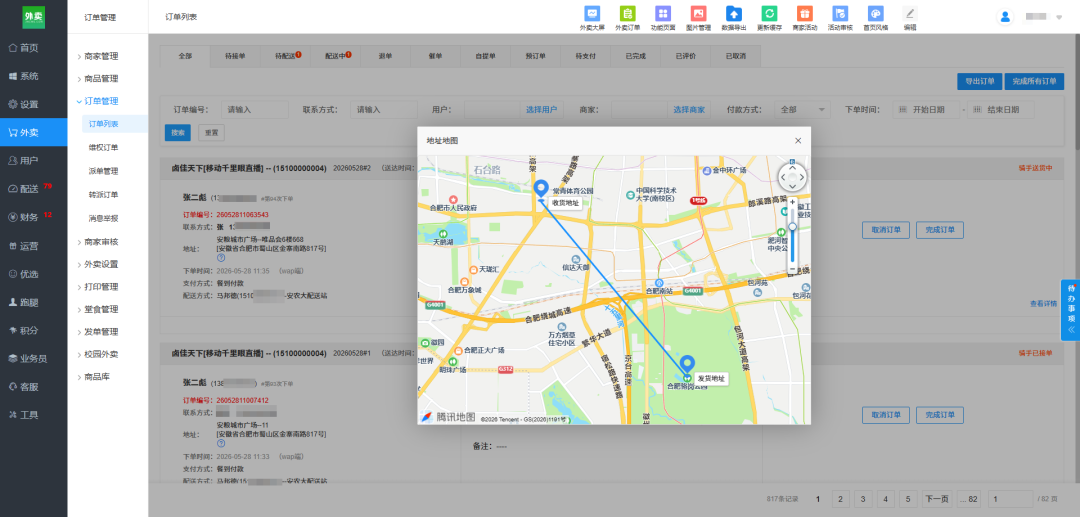The image size is (1080, 517).
Task: Open the 外卖大屏 toolbar icon
Action: pos(592,13)
